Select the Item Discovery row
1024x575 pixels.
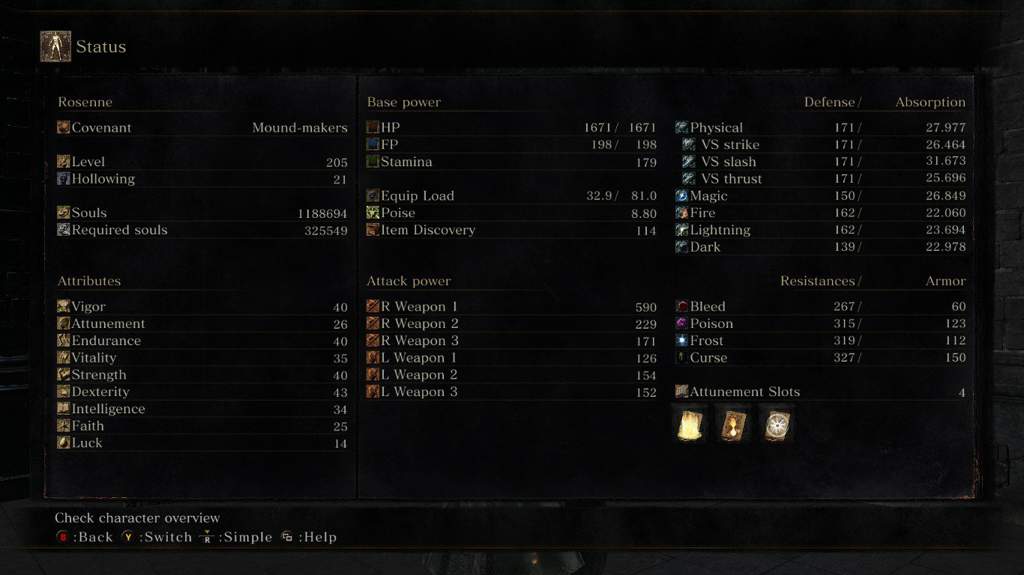(511, 229)
